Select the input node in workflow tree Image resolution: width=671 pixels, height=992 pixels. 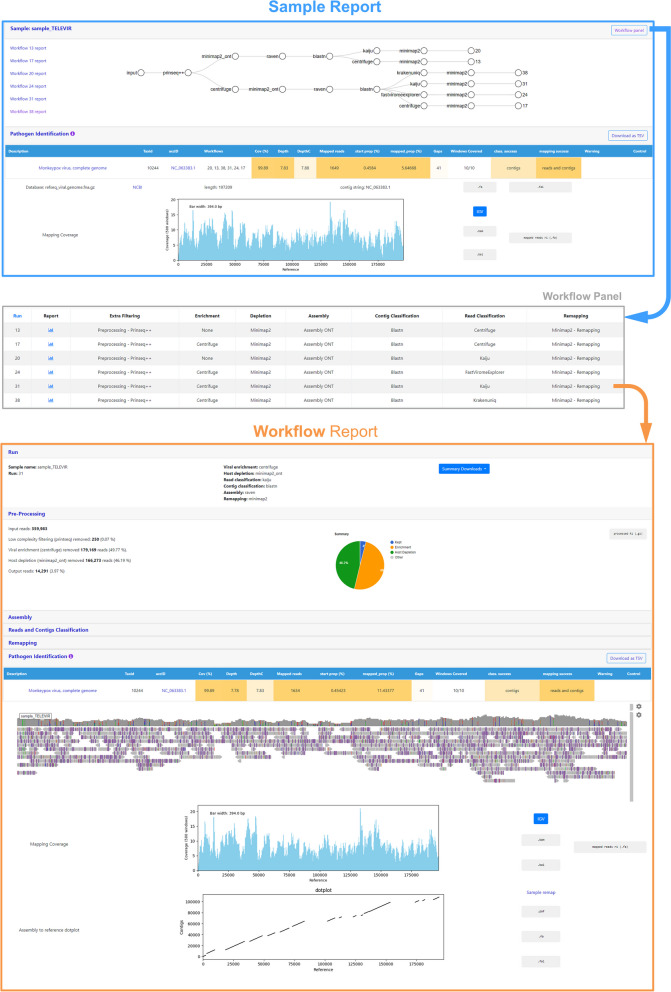pos(141,73)
